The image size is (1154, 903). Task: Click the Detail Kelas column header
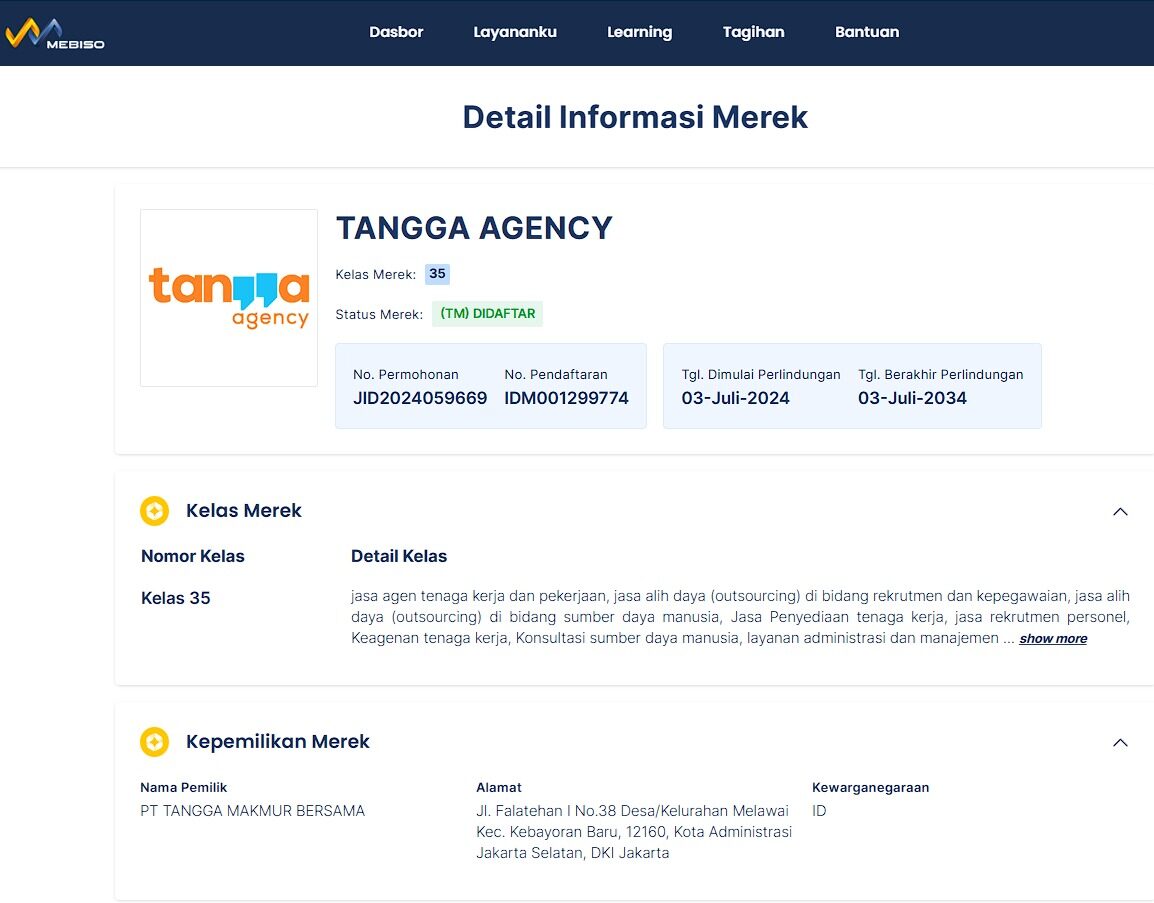(x=399, y=556)
